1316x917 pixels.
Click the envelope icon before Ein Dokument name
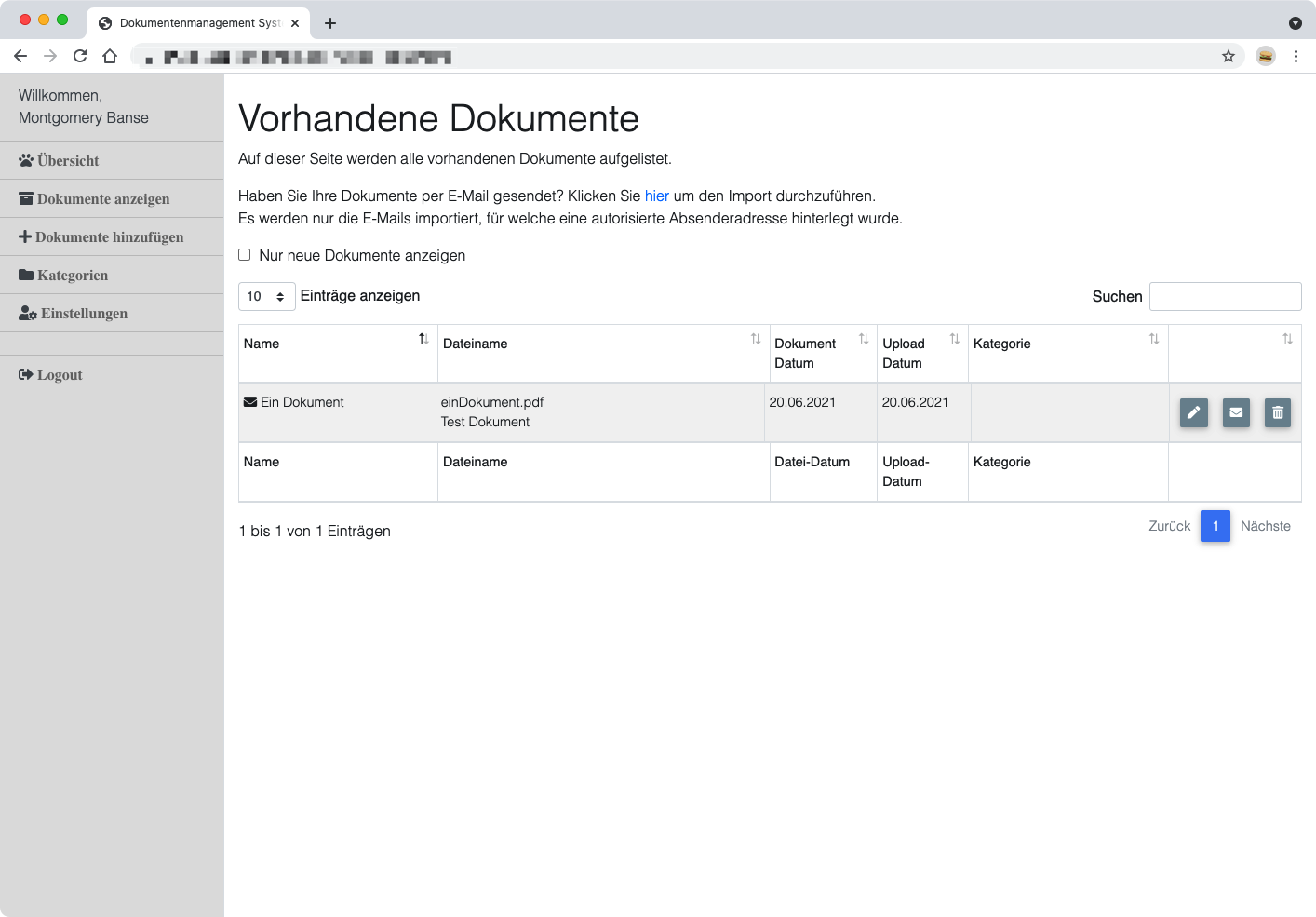(250, 402)
